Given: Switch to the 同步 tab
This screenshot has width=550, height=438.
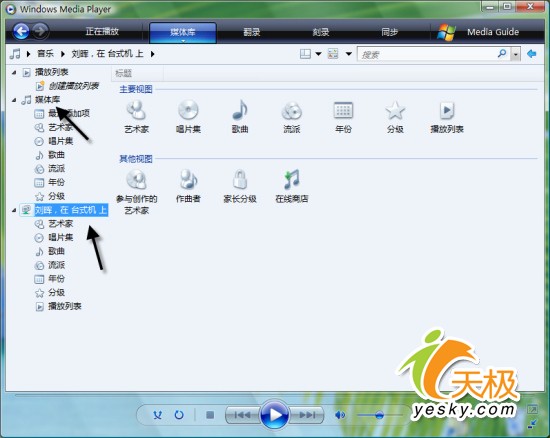Looking at the screenshot, I should tap(389, 32).
